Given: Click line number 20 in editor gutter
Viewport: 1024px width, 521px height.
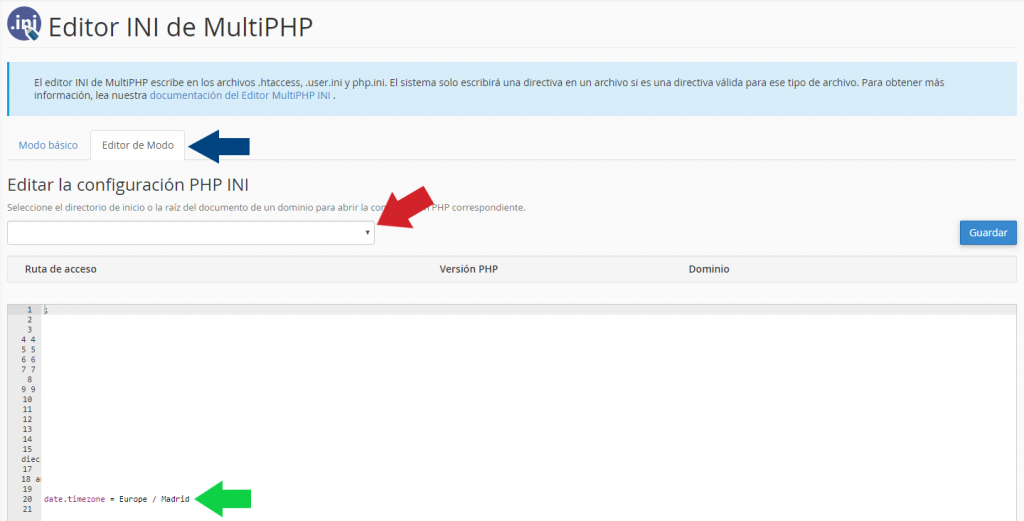Looking at the screenshot, I should tap(27, 499).
